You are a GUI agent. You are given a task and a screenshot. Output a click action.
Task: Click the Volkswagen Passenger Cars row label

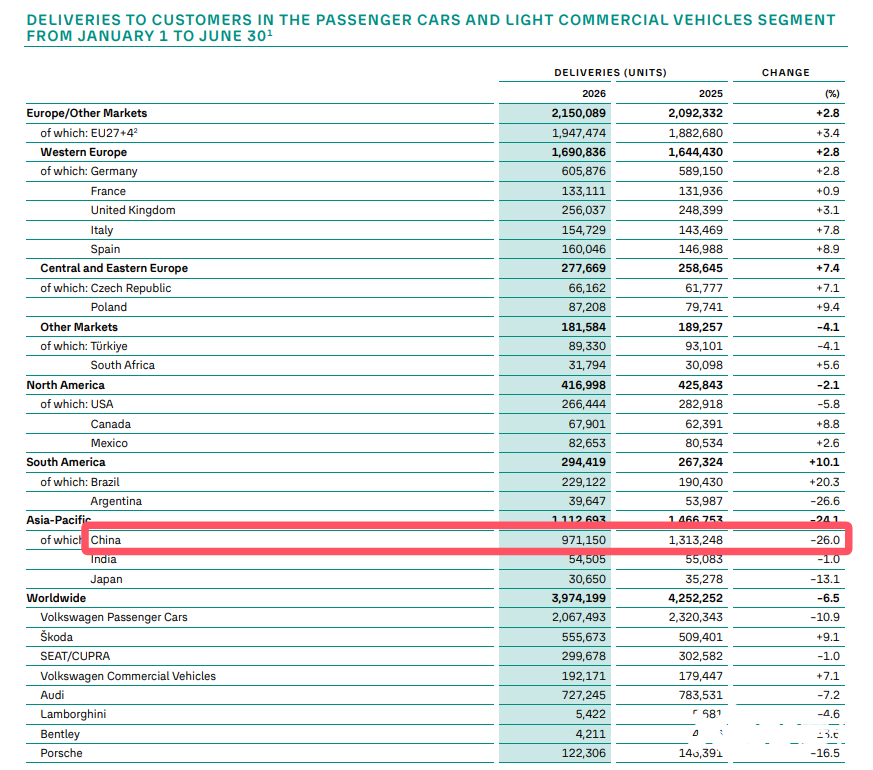(114, 617)
